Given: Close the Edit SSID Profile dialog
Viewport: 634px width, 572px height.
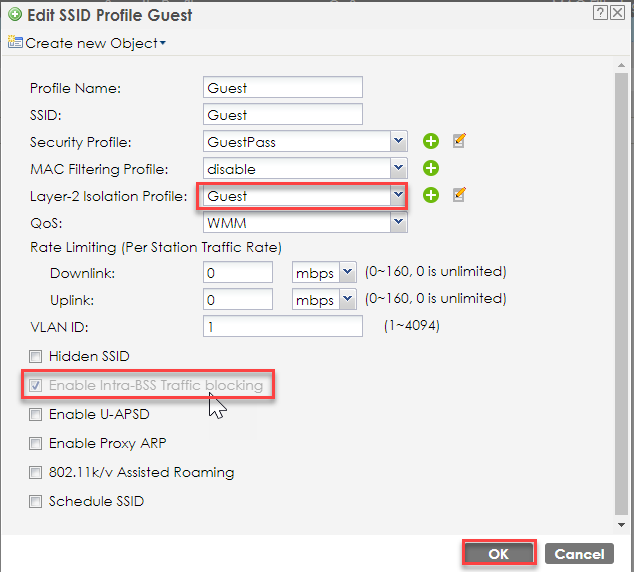Looking at the screenshot, I should [617, 13].
